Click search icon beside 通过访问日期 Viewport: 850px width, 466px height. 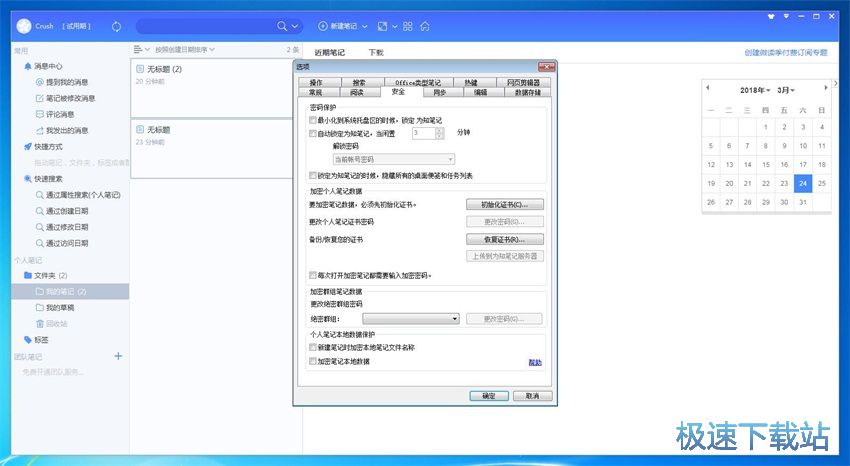tap(39, 243)
